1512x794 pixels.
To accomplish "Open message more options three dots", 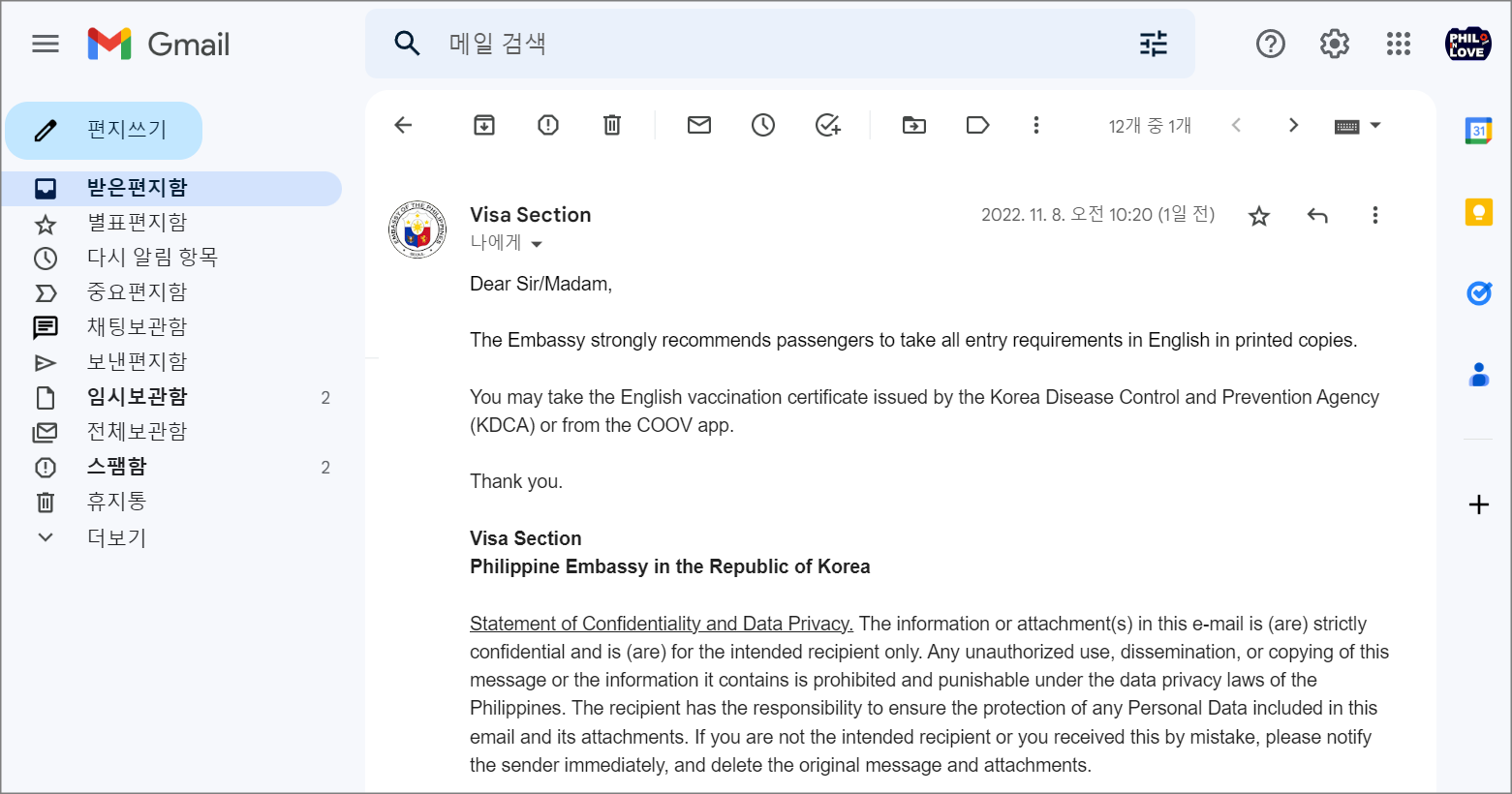I will pyautogui.click(x=1375, y=215).
